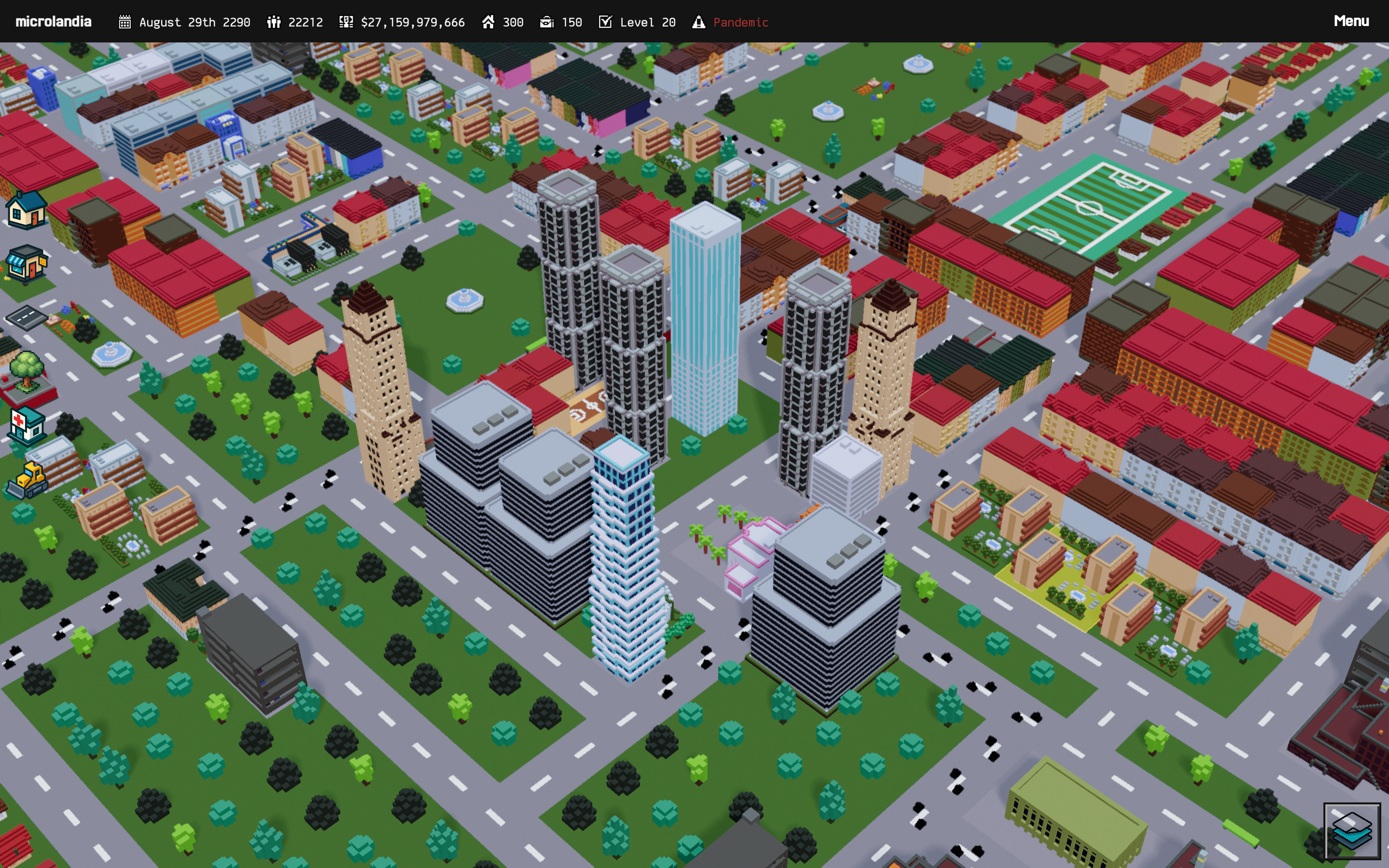Click the calendar date icon
The height and width of the screenshot is (868, 1389).
(x=124, y=22)
